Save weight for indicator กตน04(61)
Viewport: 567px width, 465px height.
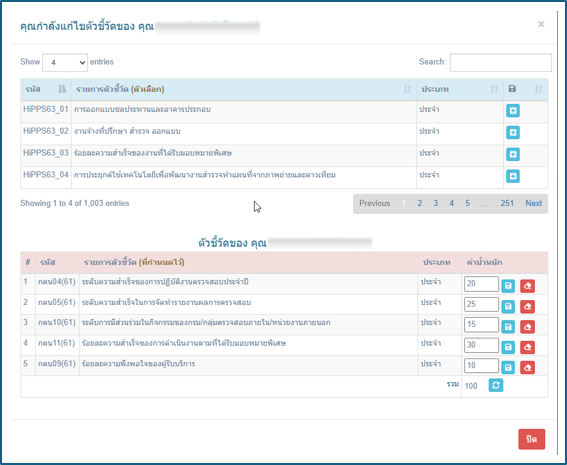(508, 286)
